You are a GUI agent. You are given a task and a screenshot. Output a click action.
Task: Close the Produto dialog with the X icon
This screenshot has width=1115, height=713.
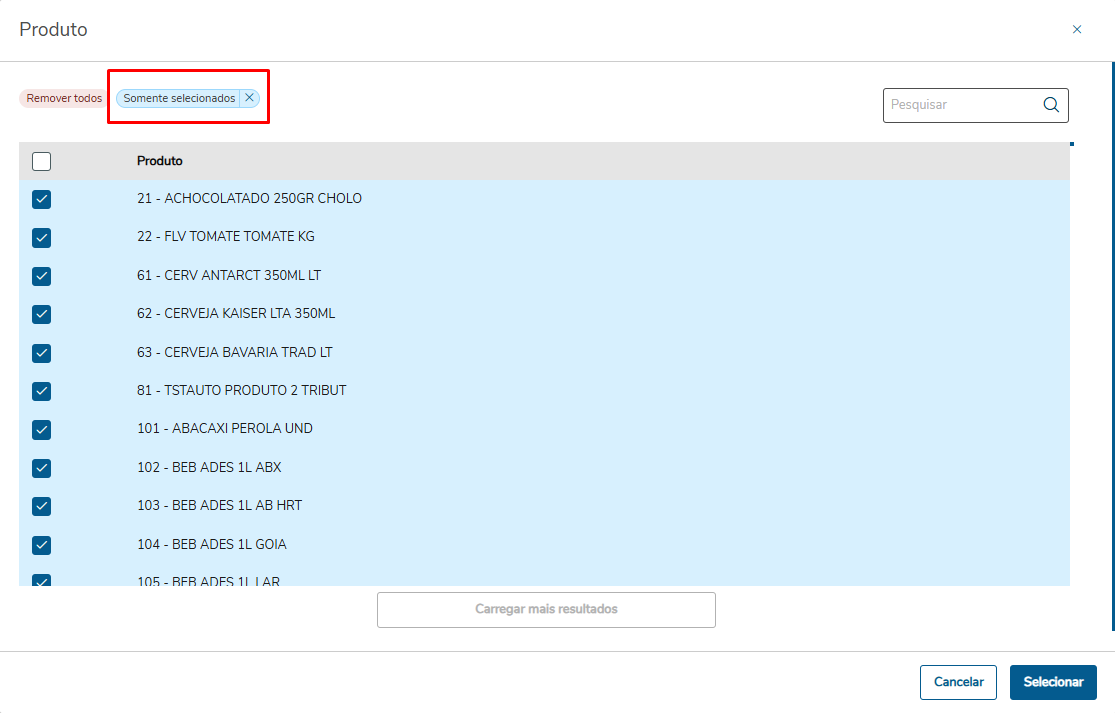[1077, 29]
